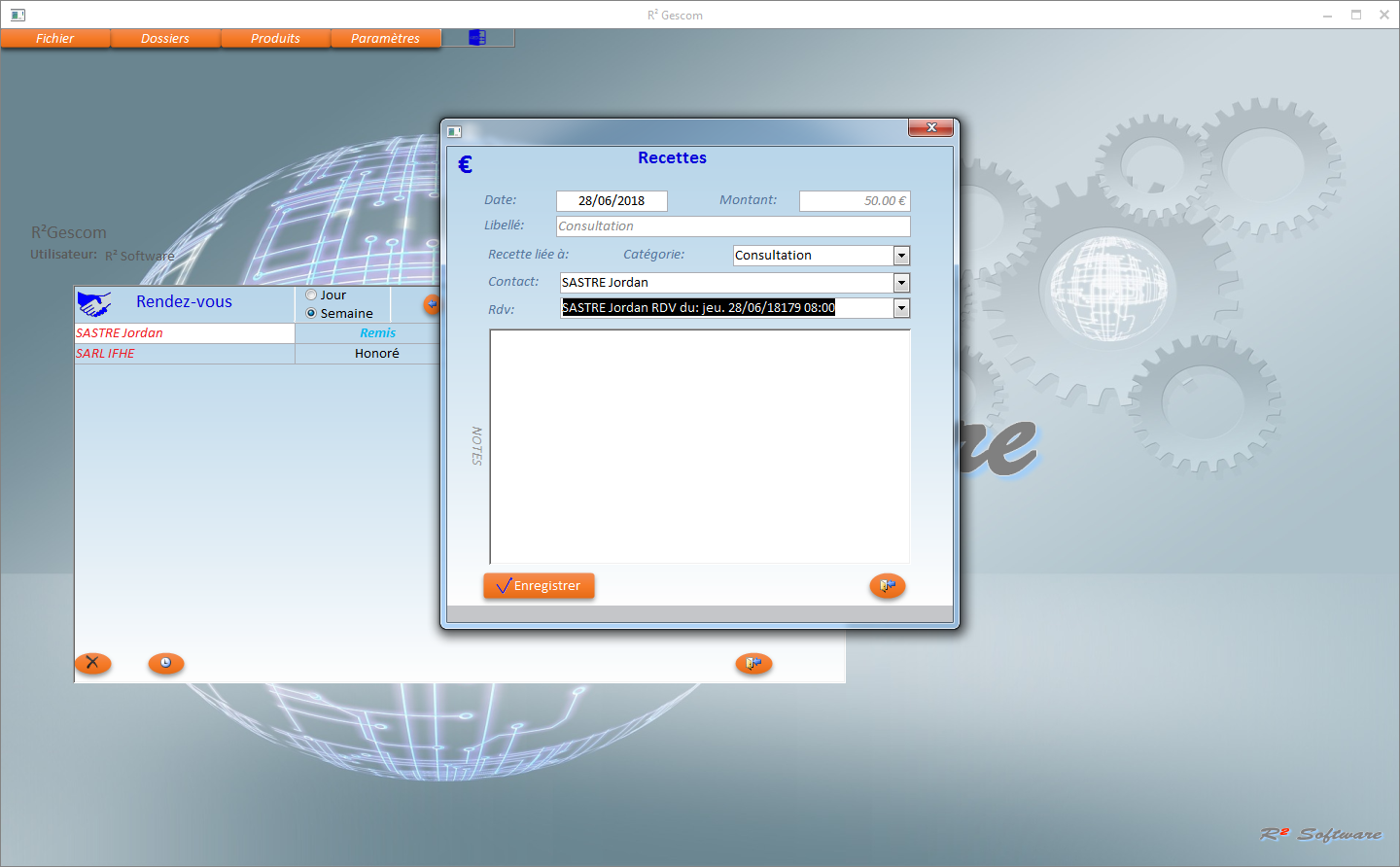Expand the Rdv dropdown arrow

902,308
